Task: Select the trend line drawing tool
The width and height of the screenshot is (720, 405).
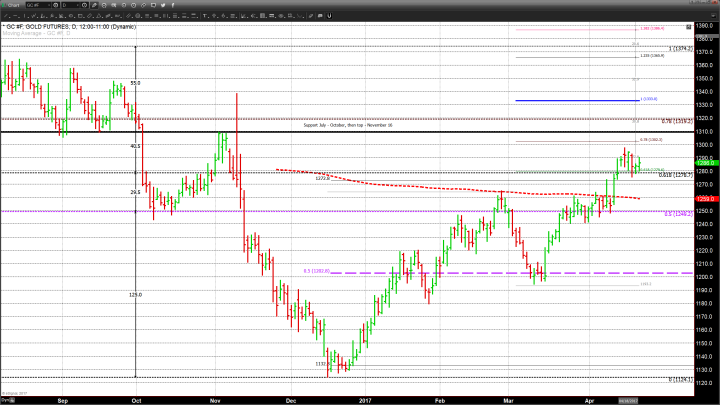Action: pyautogui.click(x=6, y=16)
